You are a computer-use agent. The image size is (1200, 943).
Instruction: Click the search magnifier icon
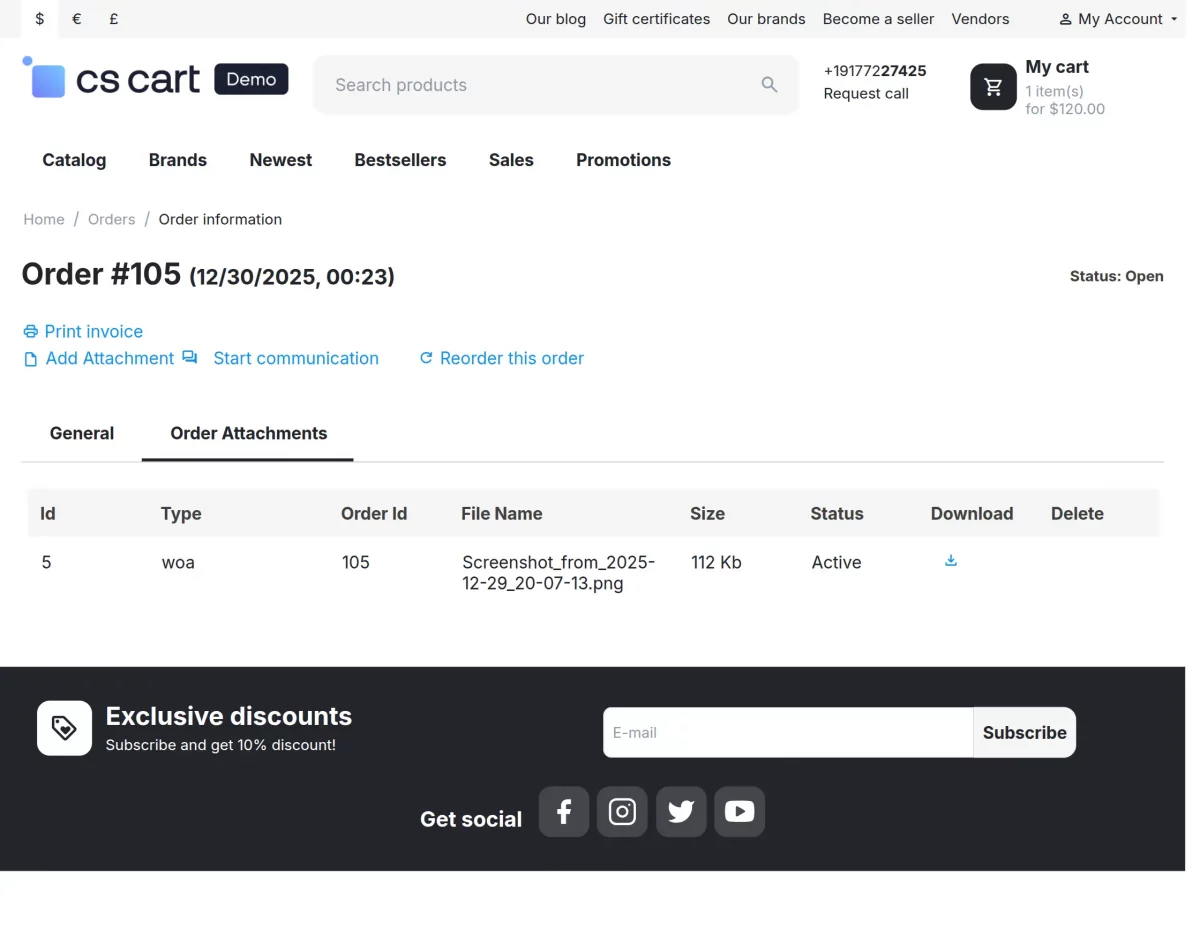click(x=769, y=85)
